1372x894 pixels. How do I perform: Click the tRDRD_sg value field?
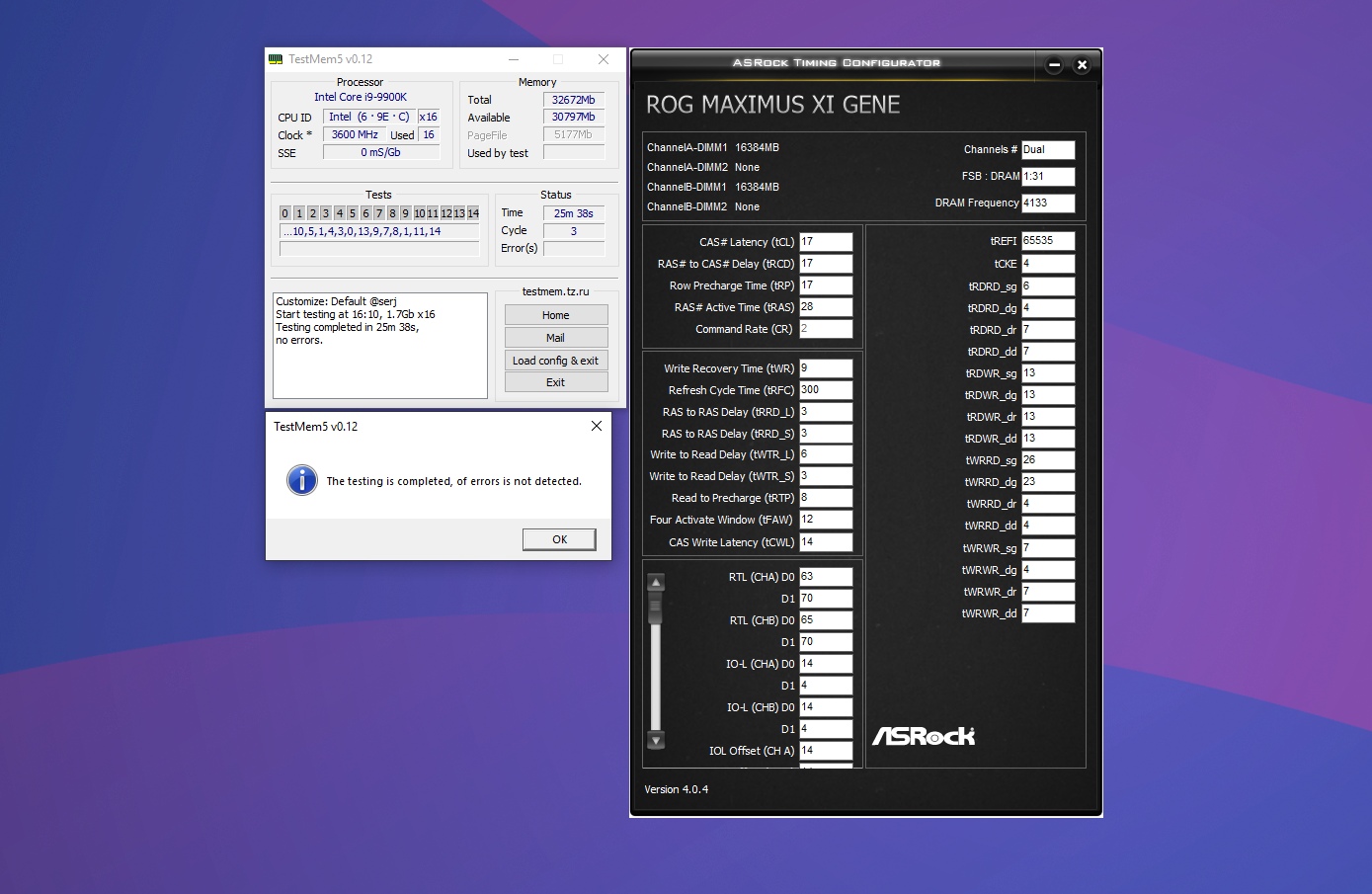[x=1048, y=286]
